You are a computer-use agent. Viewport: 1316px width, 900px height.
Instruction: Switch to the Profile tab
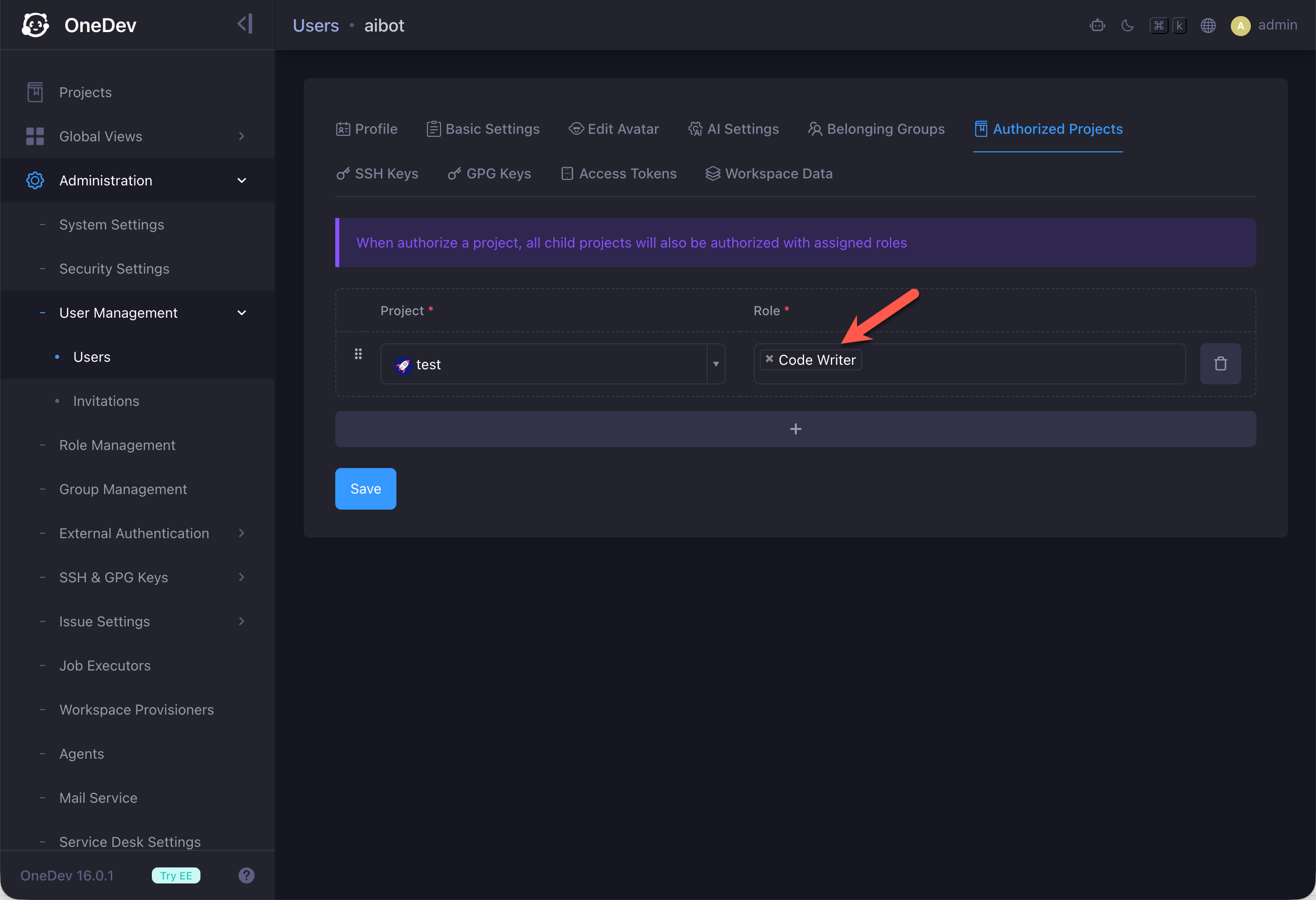tap(366, 129)
